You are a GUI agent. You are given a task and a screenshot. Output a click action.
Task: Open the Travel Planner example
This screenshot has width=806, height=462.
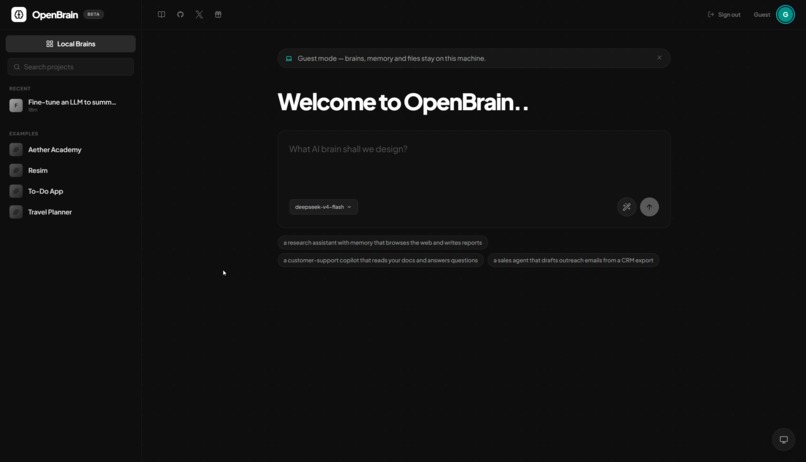click(70, 212)
